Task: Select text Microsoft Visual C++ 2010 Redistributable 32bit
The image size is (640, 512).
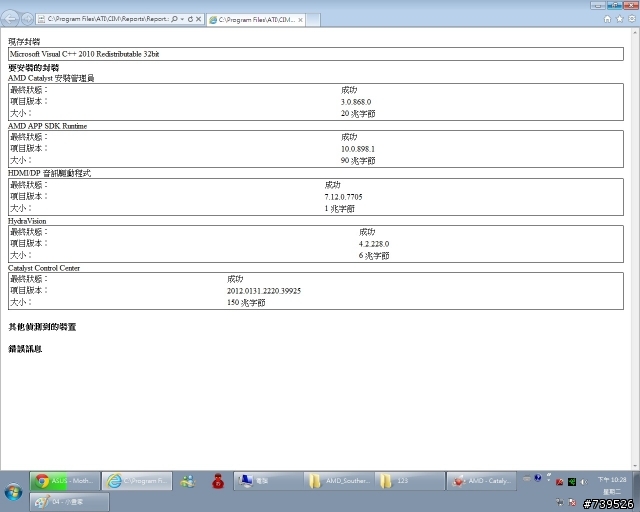Action: coord(84,54)
